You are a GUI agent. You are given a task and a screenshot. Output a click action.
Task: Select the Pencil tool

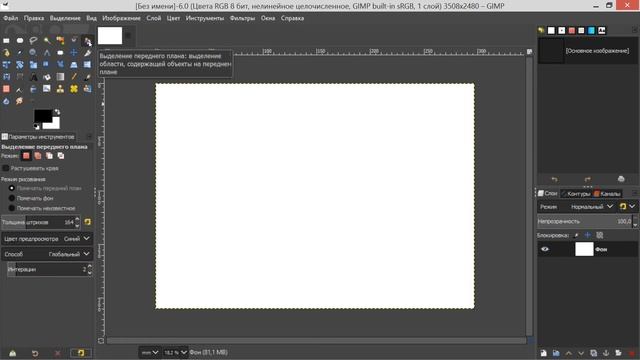pyautogui.click(x=74, y=77)
